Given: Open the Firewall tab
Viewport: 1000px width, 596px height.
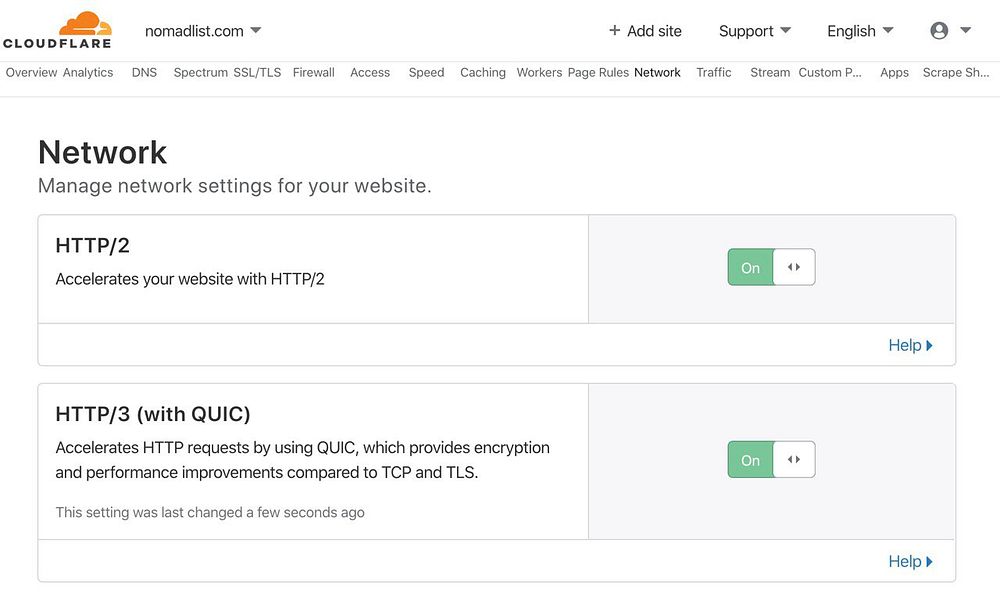Looking at the screenshot, I should tap(313, 72).
